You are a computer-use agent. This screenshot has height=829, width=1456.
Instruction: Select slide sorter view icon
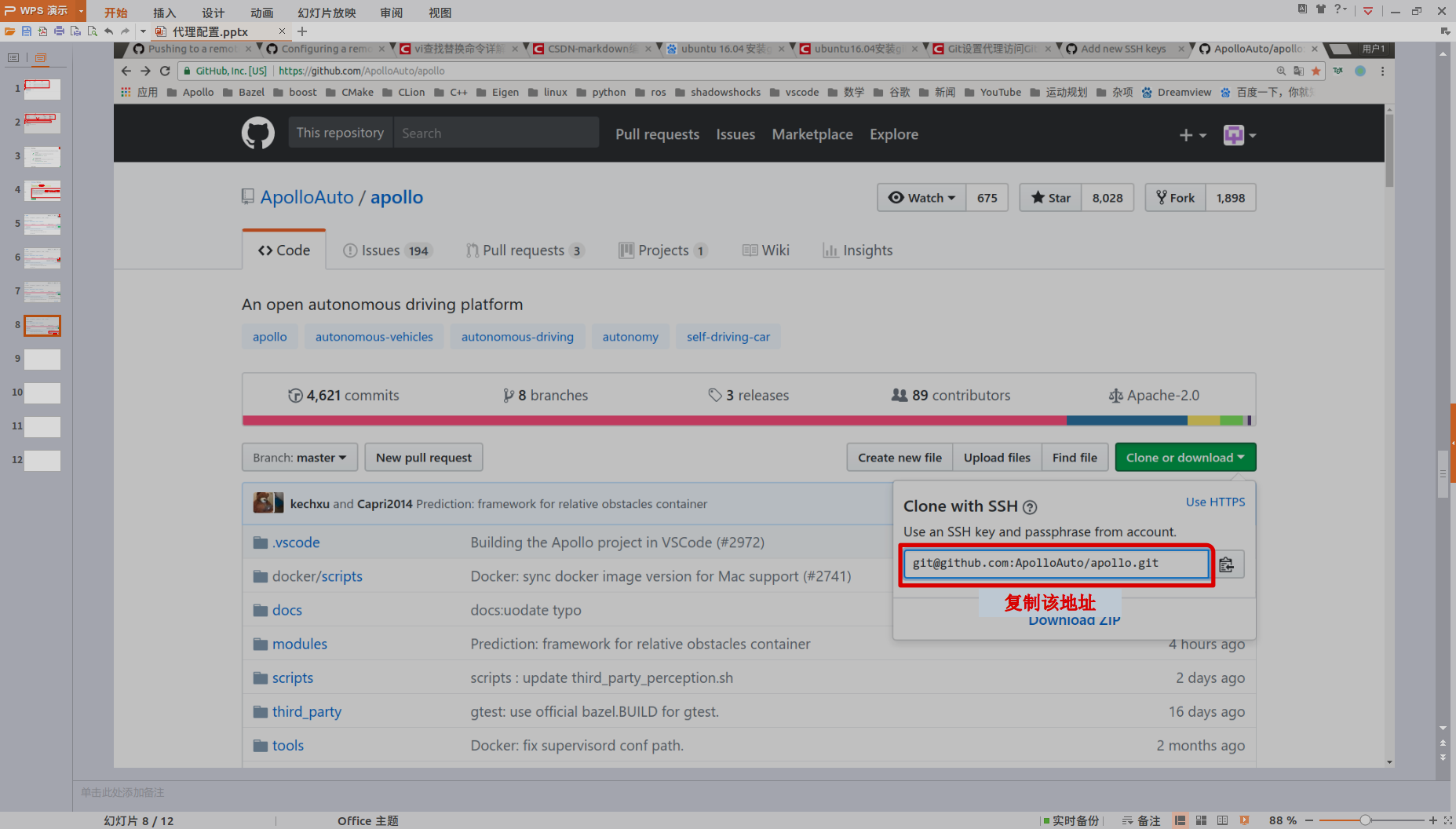point(1201,820)
